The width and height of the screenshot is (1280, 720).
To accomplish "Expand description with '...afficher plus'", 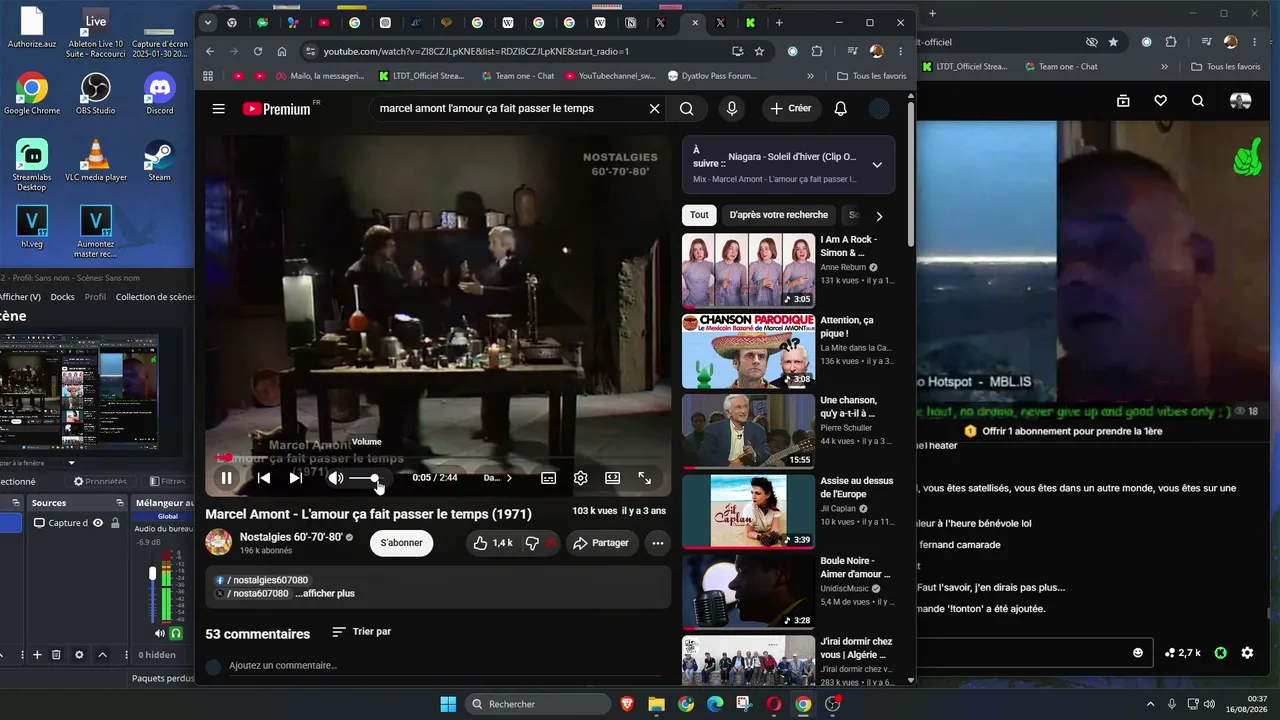I will [325, 594].
